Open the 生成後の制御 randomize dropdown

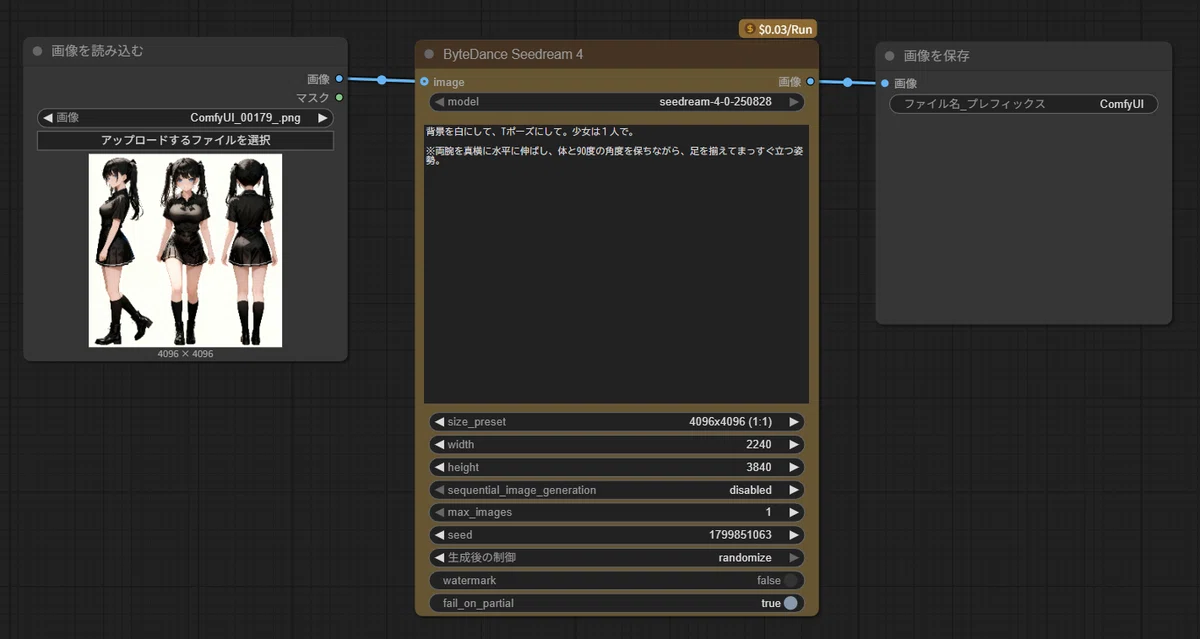pyautogui.click(x=616, y=558)
